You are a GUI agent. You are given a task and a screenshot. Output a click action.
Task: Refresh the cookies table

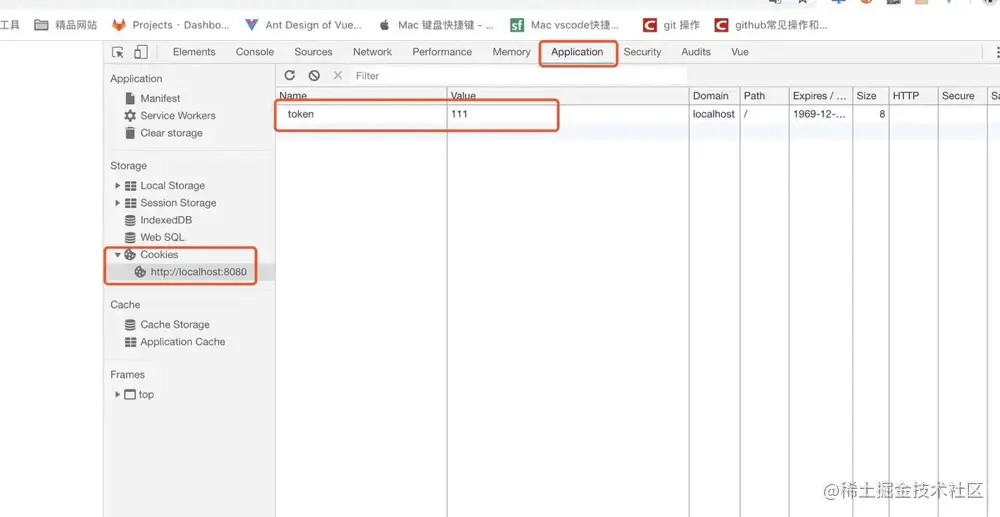(x=290, y=75)
